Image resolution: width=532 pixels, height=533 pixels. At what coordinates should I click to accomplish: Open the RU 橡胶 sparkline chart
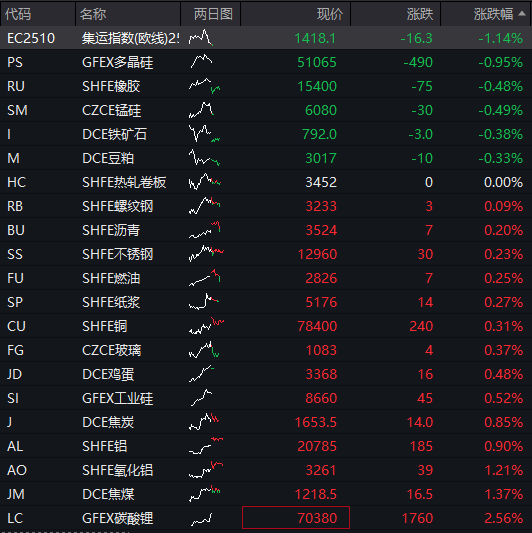click(x=205, y=86)
